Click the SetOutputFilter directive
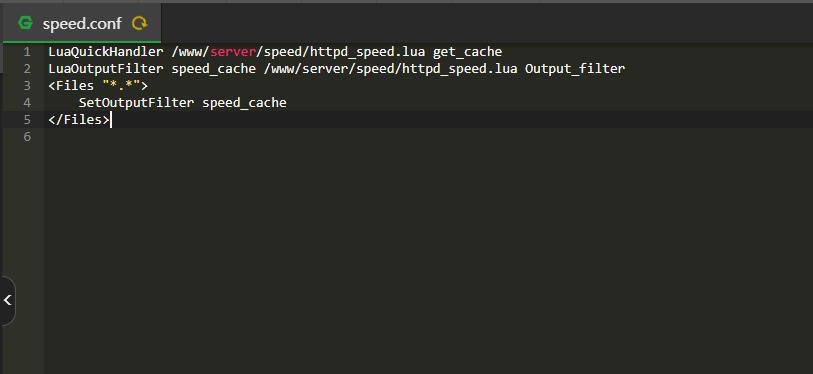813x374 pixels. click(136, 103)
